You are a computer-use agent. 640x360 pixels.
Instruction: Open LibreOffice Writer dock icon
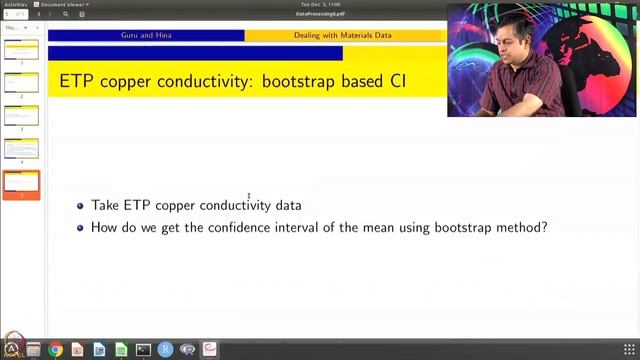[x=99, y=349]
